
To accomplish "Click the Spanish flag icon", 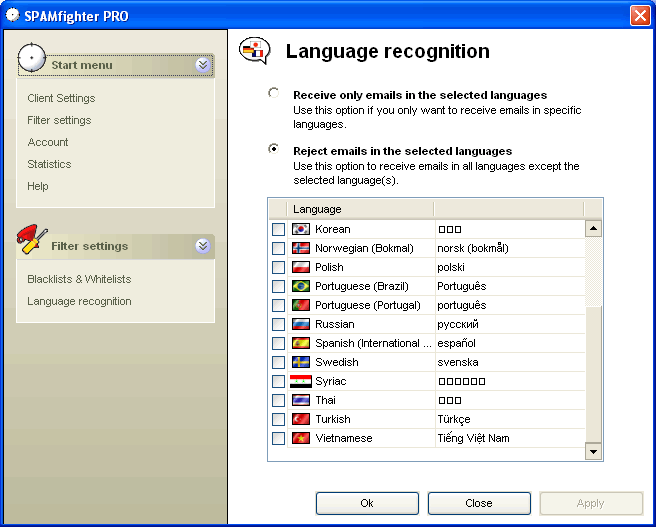I will click(301, 343).
